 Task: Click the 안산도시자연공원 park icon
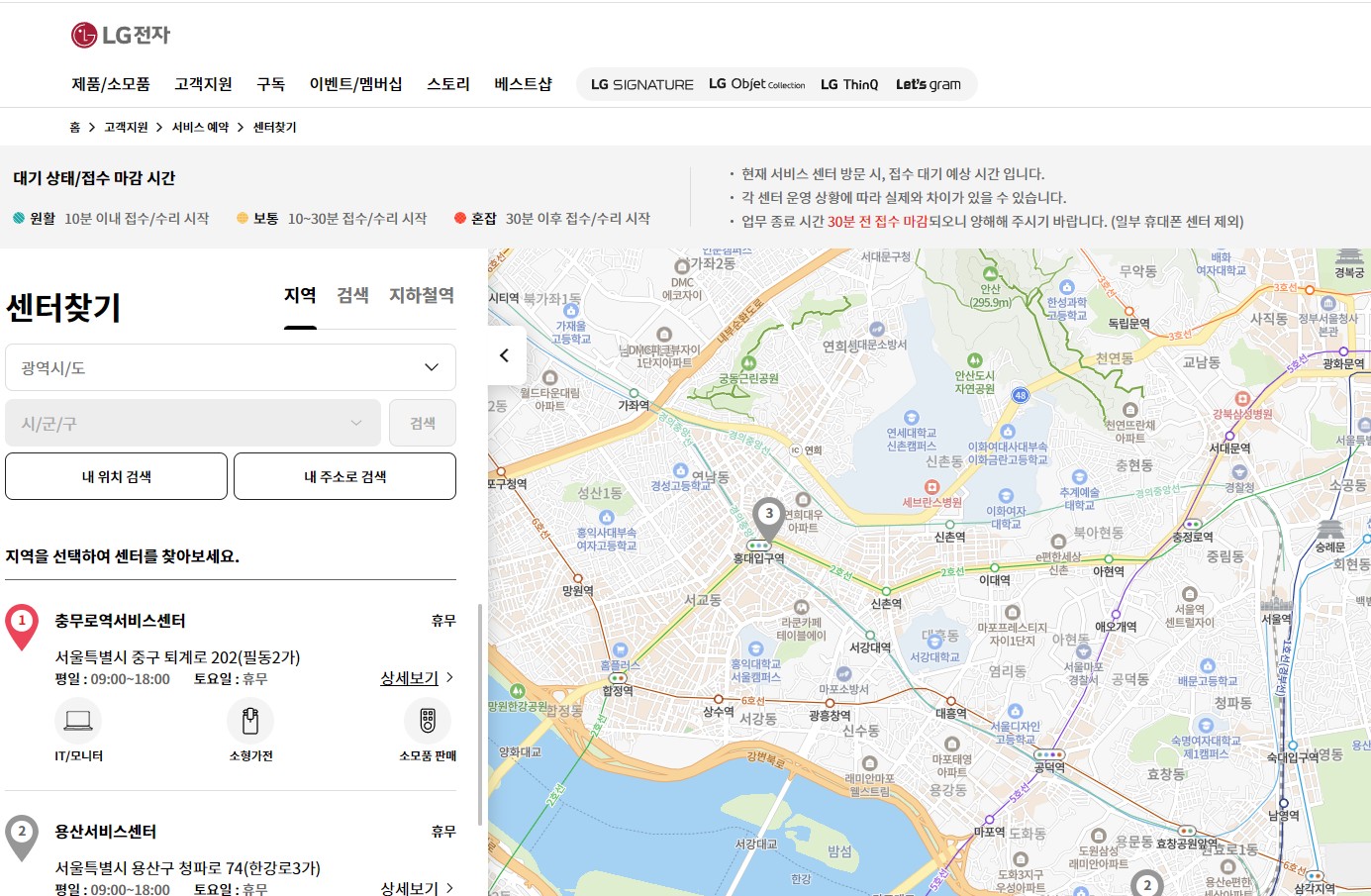pos(975,360)
